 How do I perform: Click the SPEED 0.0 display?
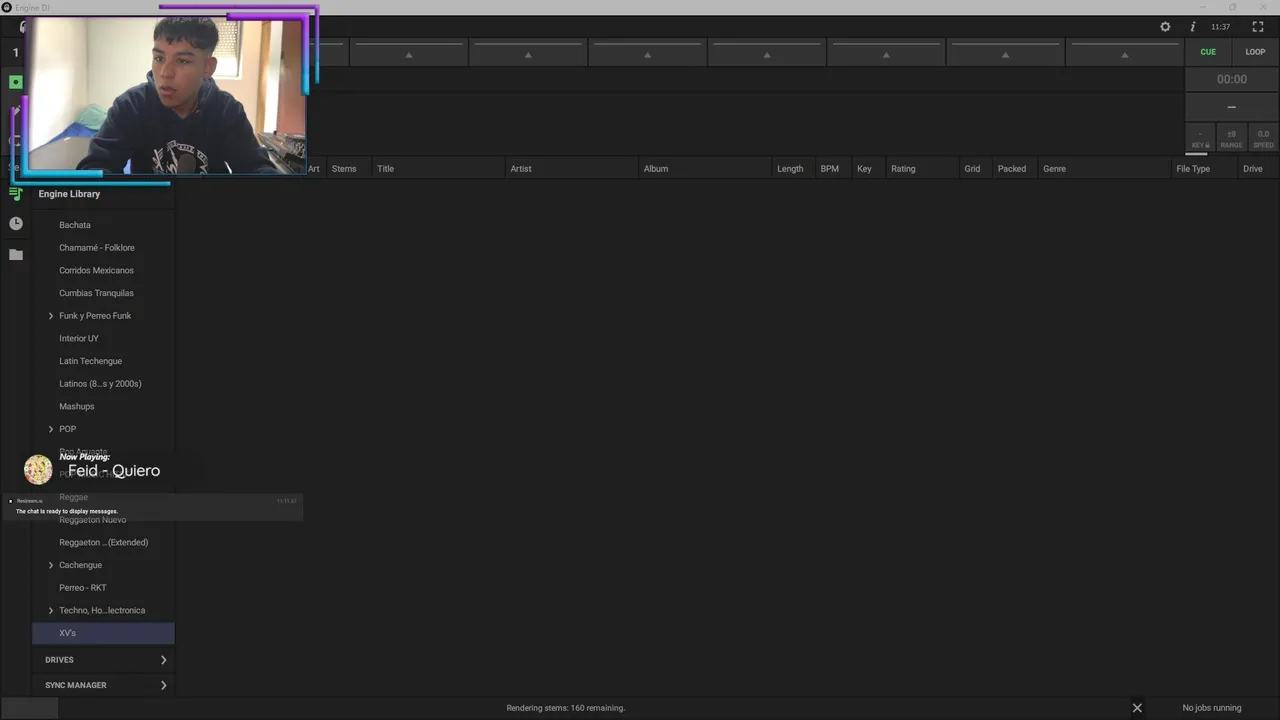tap(1263, 139)
